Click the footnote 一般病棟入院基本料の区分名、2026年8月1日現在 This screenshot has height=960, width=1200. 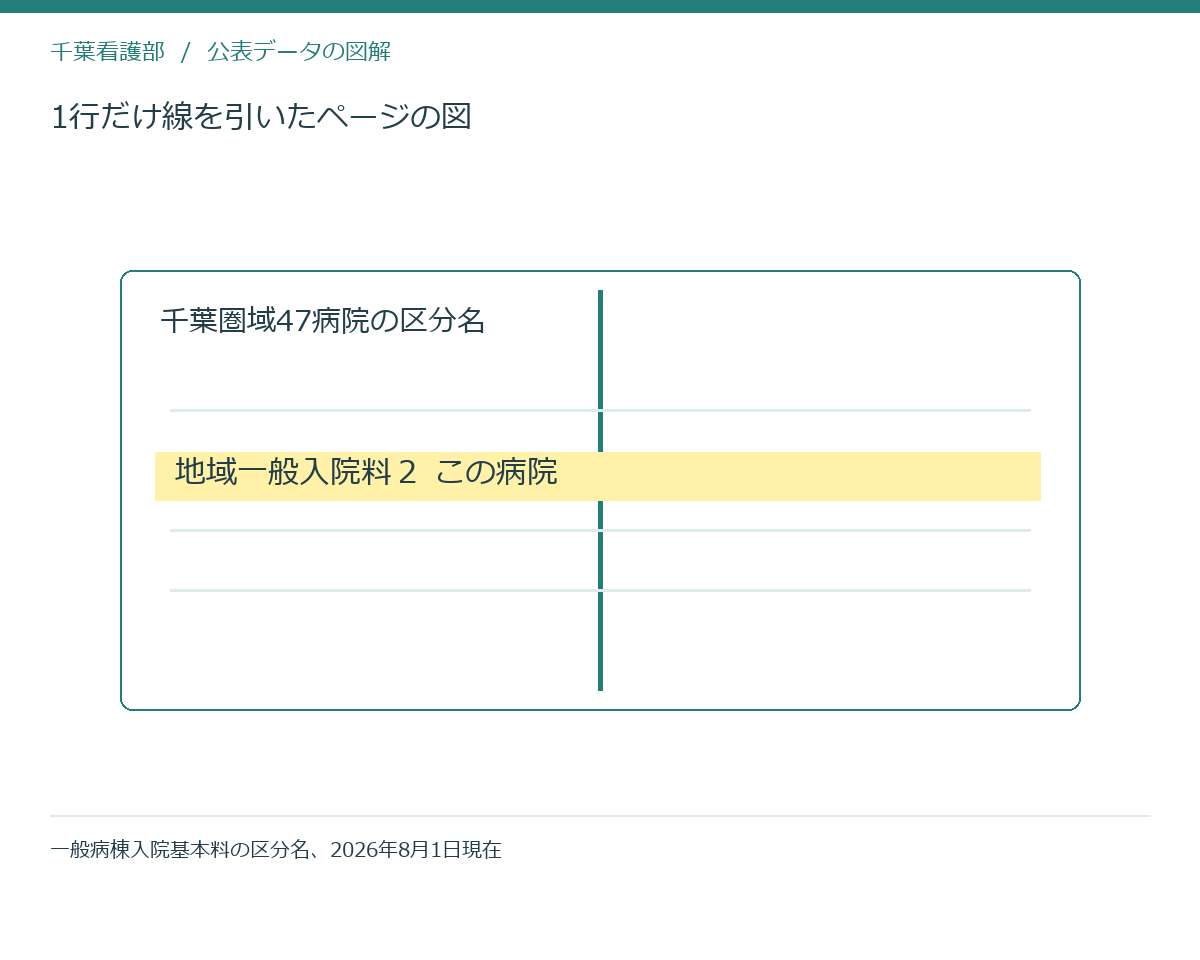276,850
